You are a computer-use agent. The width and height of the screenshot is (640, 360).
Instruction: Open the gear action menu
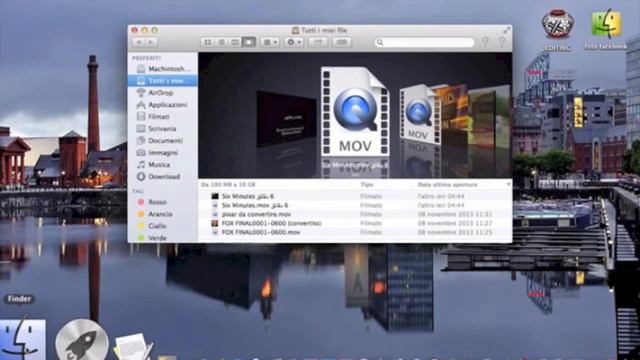(294, 42)
